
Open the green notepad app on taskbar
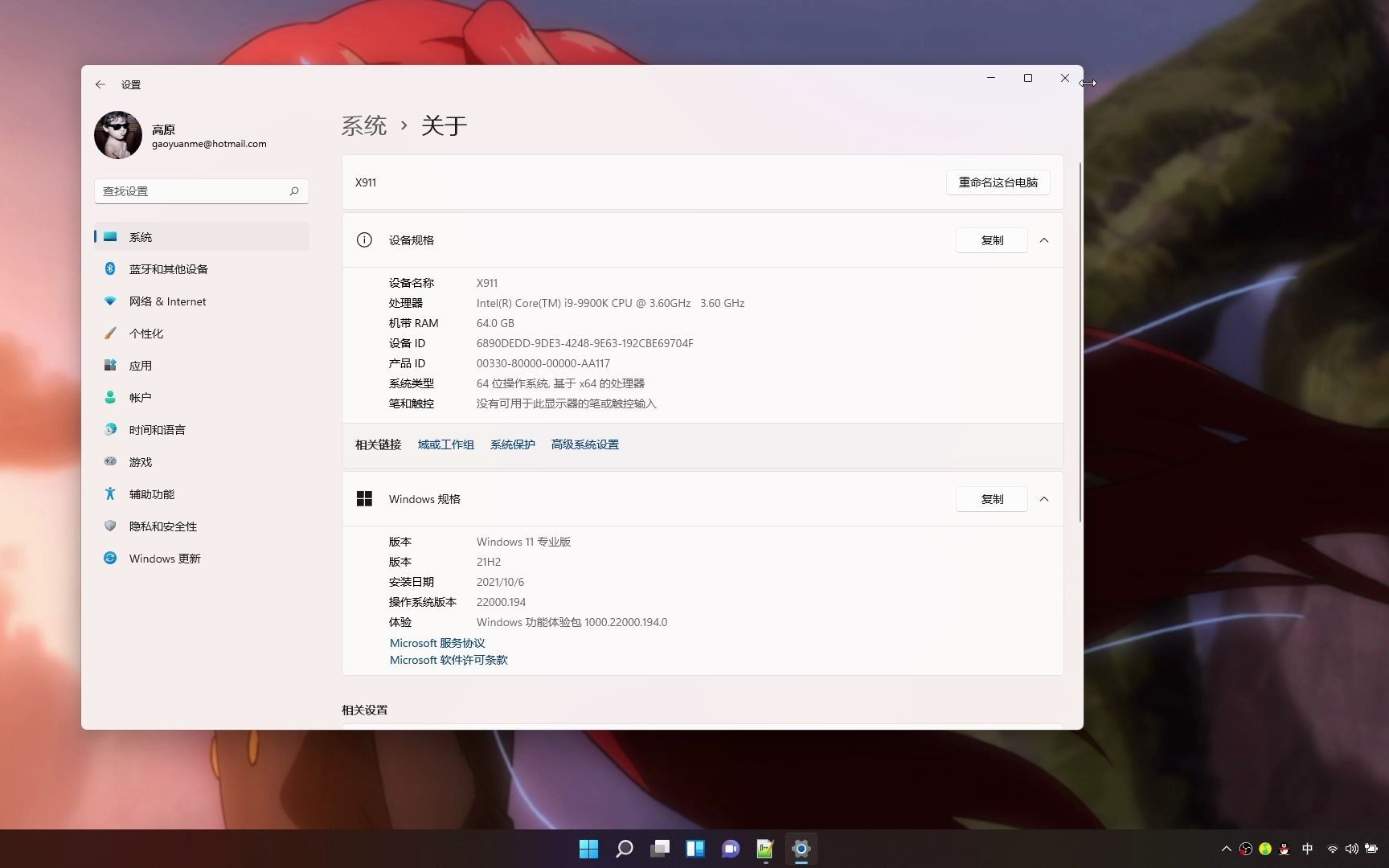tap(765, 849)
